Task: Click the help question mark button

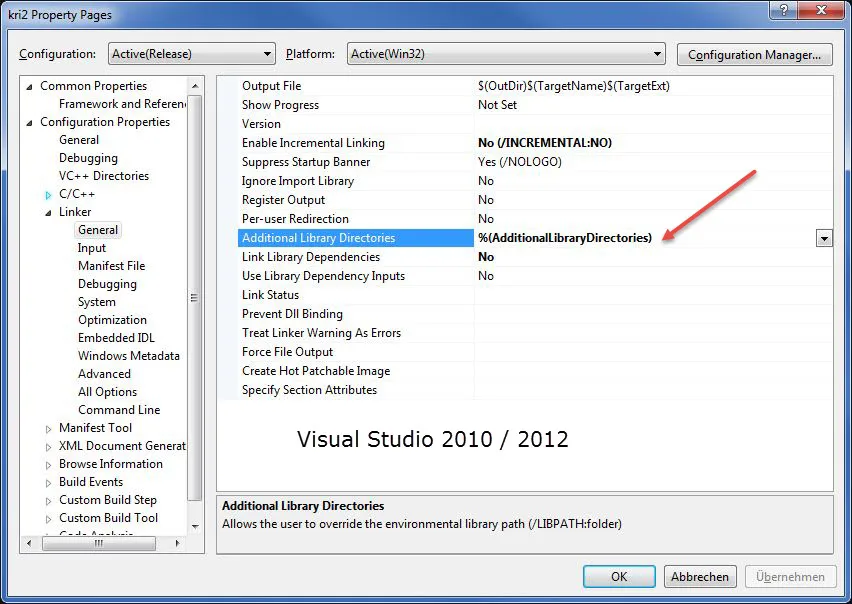Action: point(784,10)
